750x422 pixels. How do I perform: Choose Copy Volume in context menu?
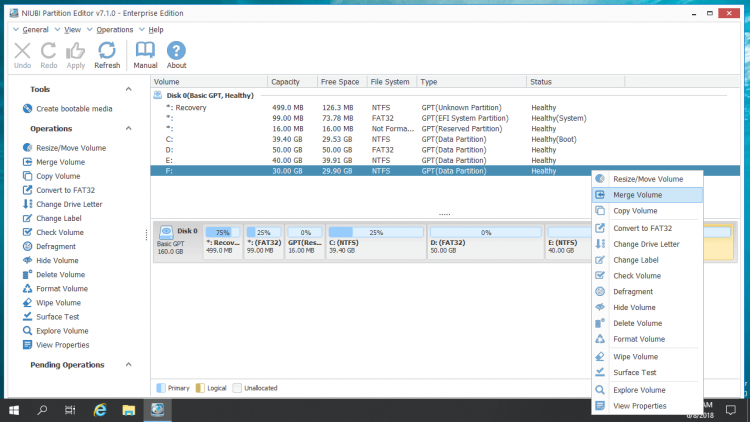(647, 211)
